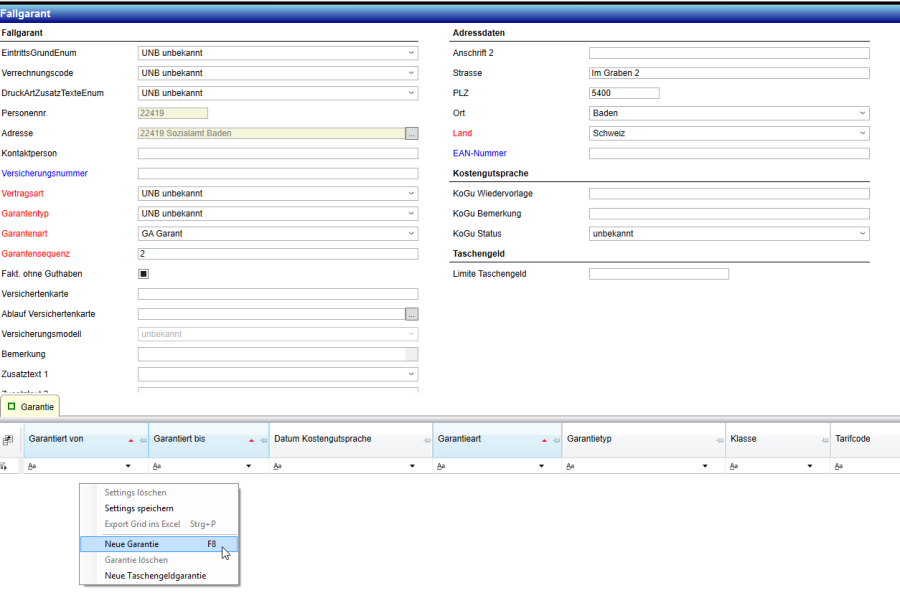The width and height of the screenshot is (900, 603).
Task: Switch to the Garantie tab
Action: pos(30,407)
